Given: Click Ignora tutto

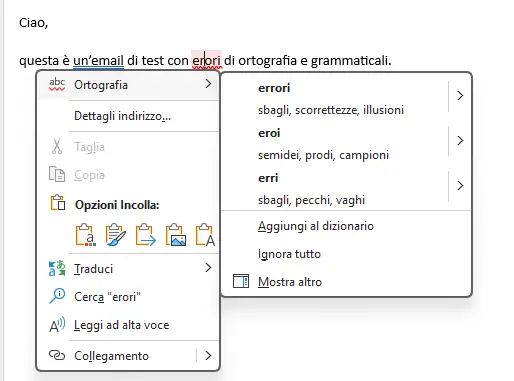Looking at the screenshot, I should 289,254.
